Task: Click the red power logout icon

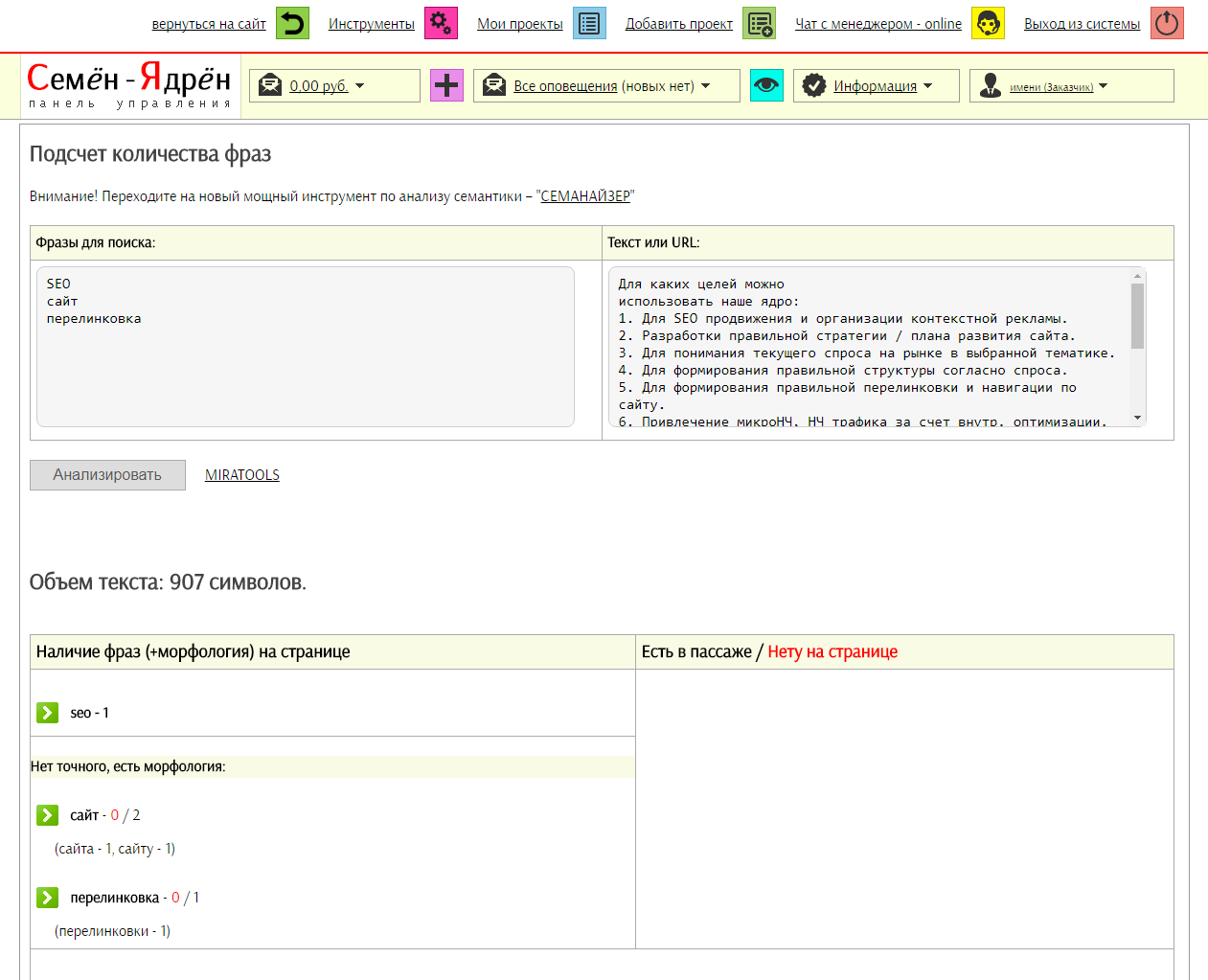Action: coord(1167,23)
